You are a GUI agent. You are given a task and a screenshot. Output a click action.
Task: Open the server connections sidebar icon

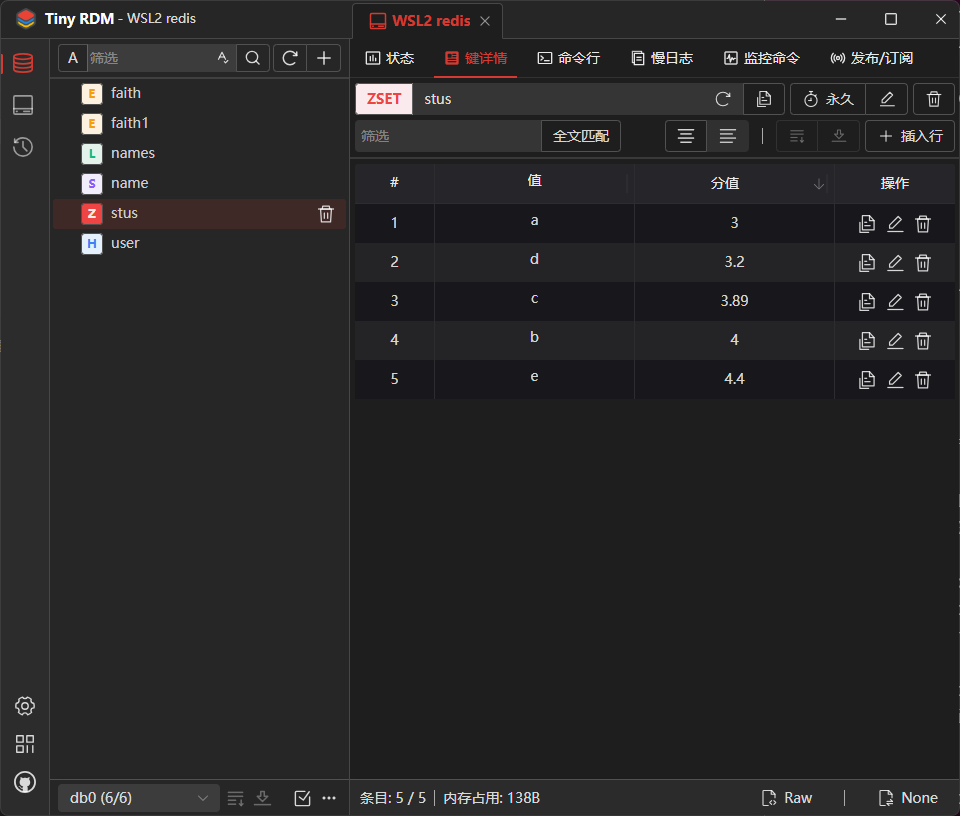click(23, 105)
